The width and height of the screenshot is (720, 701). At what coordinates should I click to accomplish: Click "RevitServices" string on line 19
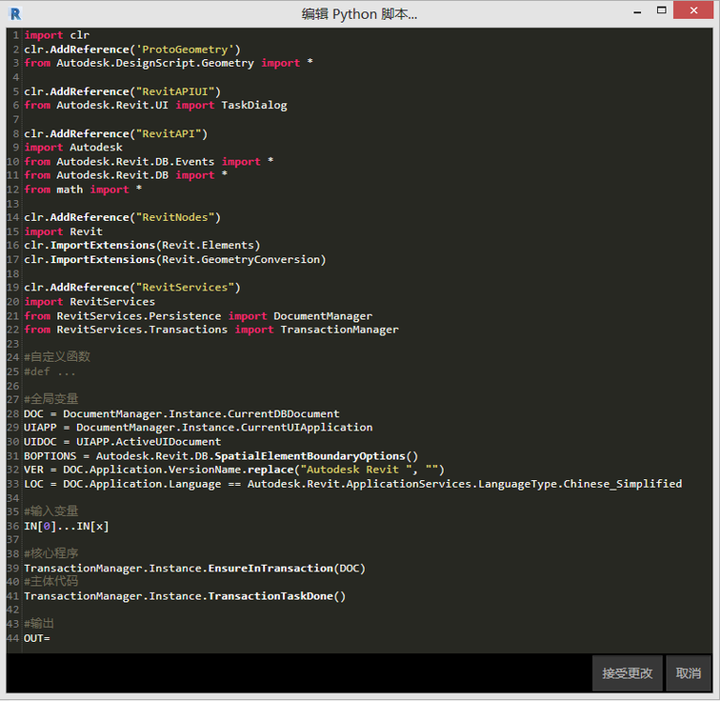(x=185, y=287)
